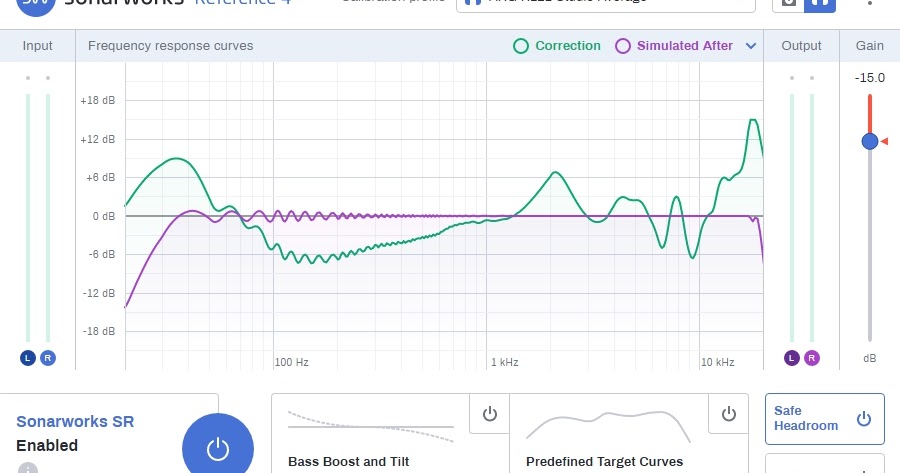Click the Output R channel badge

coord(812,358)
